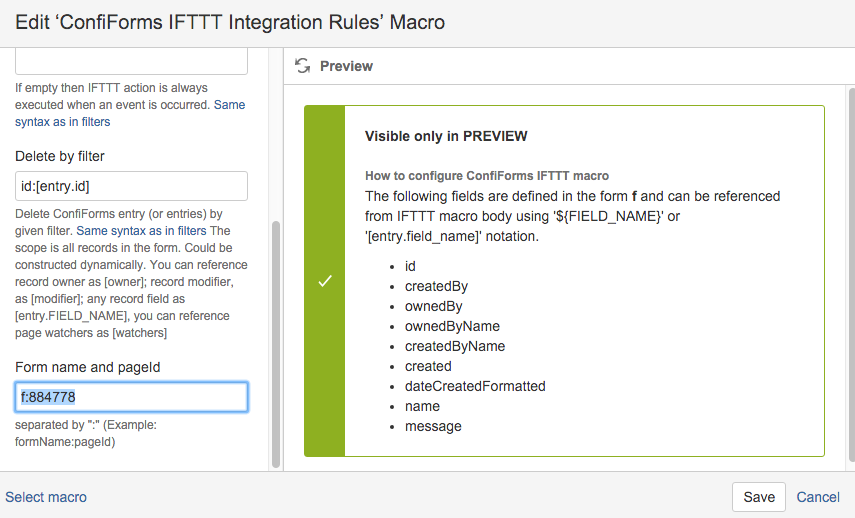Click 'dateCreatedFormatted' list item

tap(475, 386)
